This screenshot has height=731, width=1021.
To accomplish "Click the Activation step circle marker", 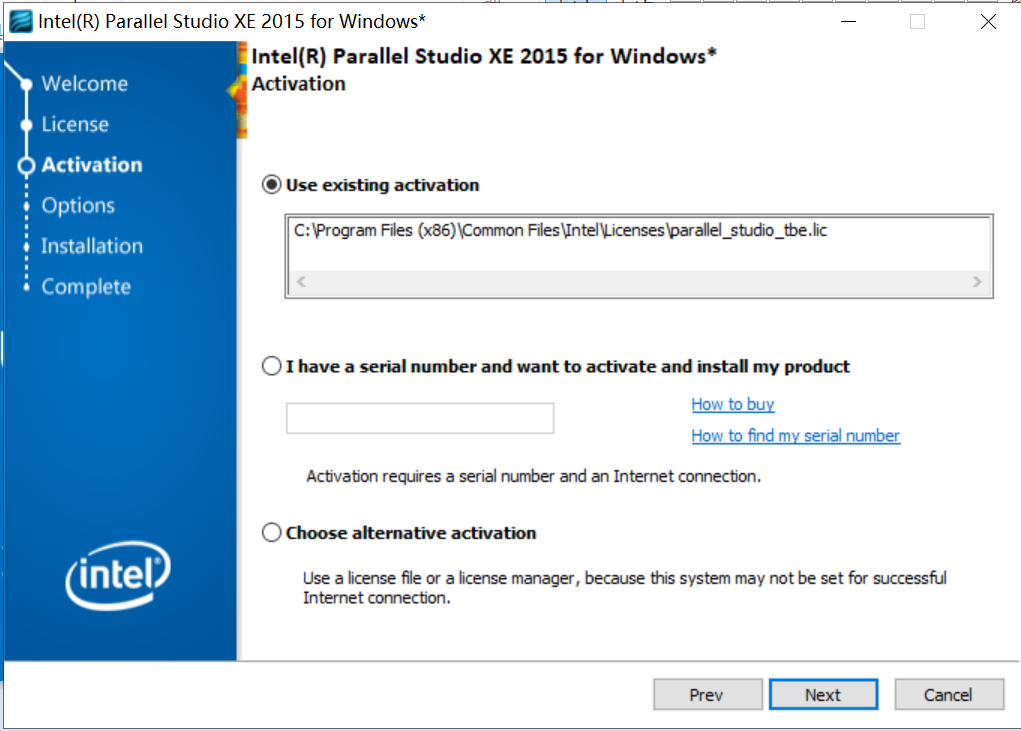I will coord(25,164).
